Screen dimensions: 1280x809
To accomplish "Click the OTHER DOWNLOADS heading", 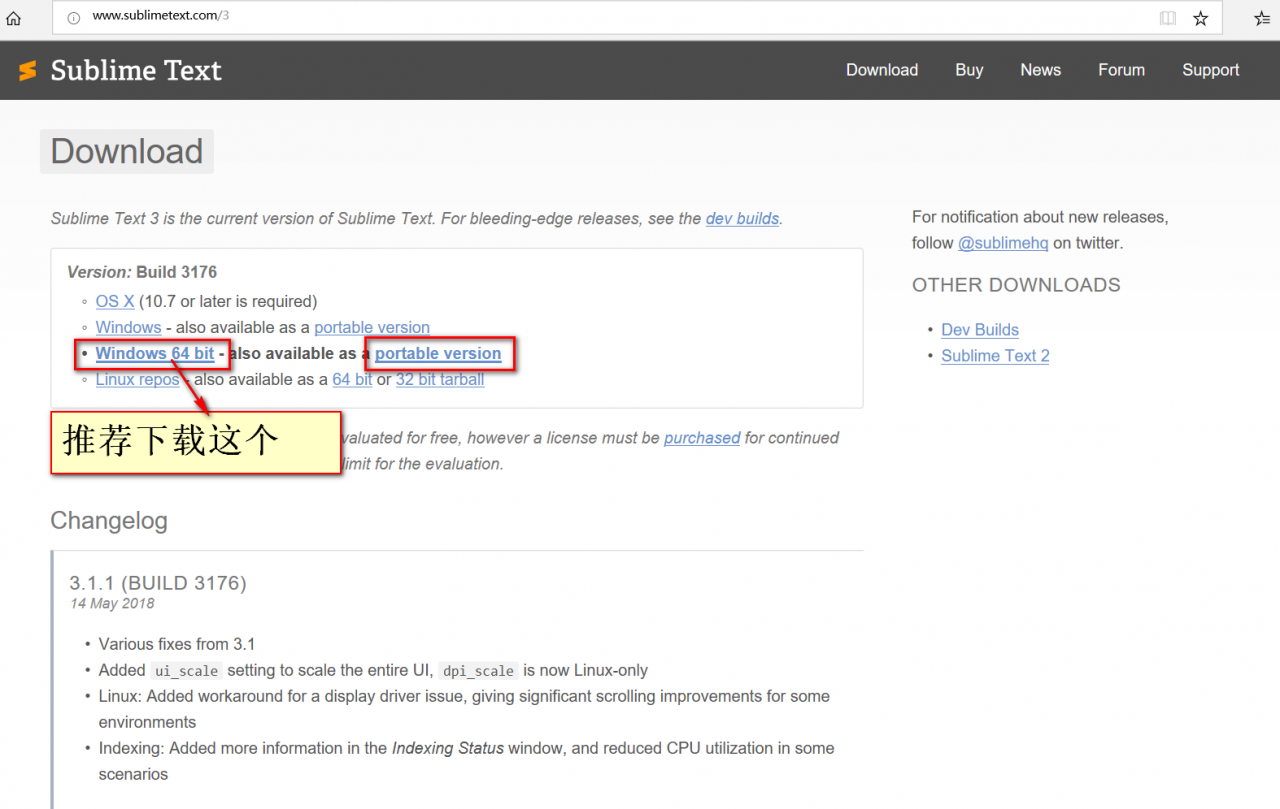I will 1016,285.
